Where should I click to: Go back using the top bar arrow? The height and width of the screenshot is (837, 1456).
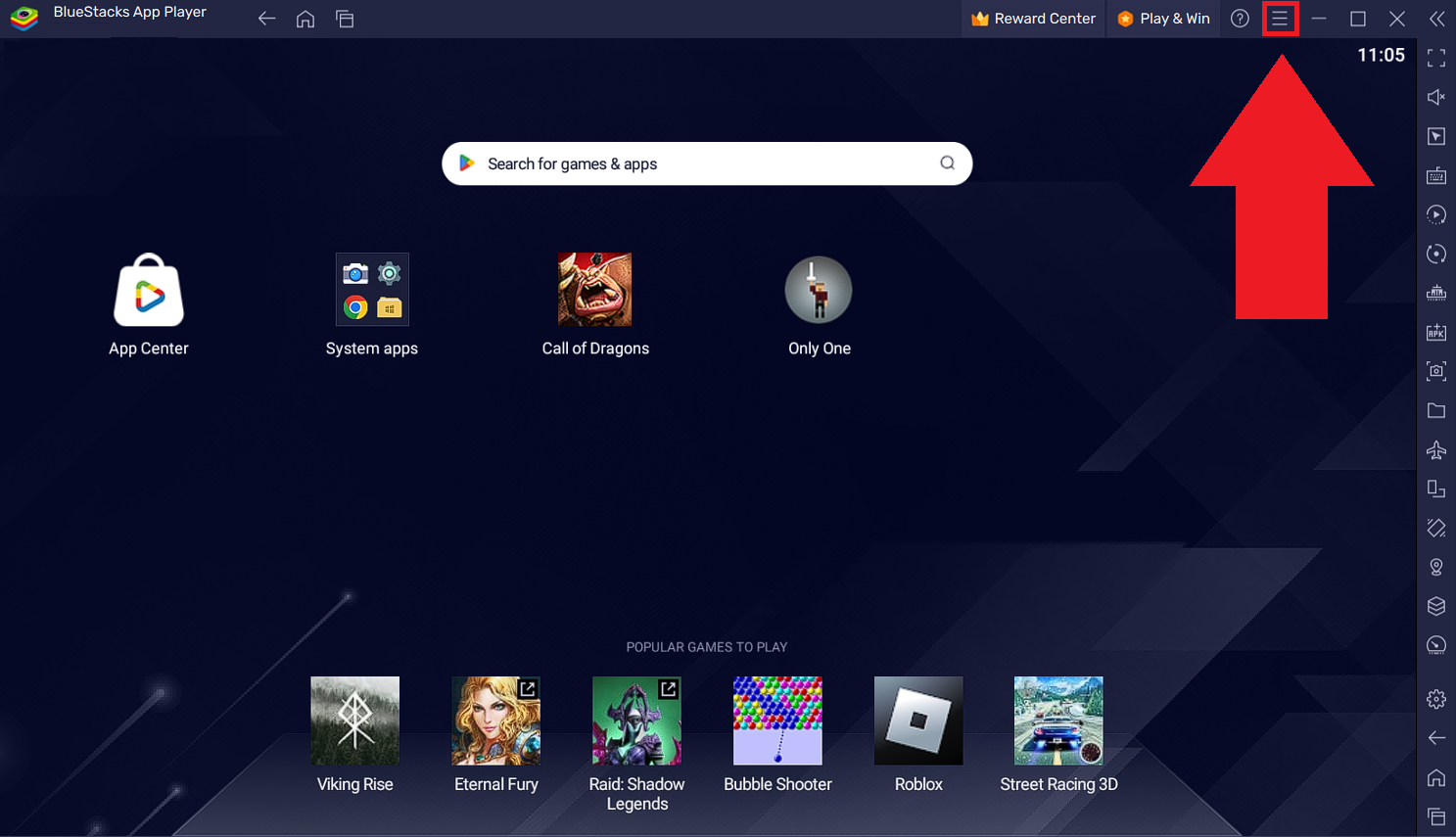[266, 19]
